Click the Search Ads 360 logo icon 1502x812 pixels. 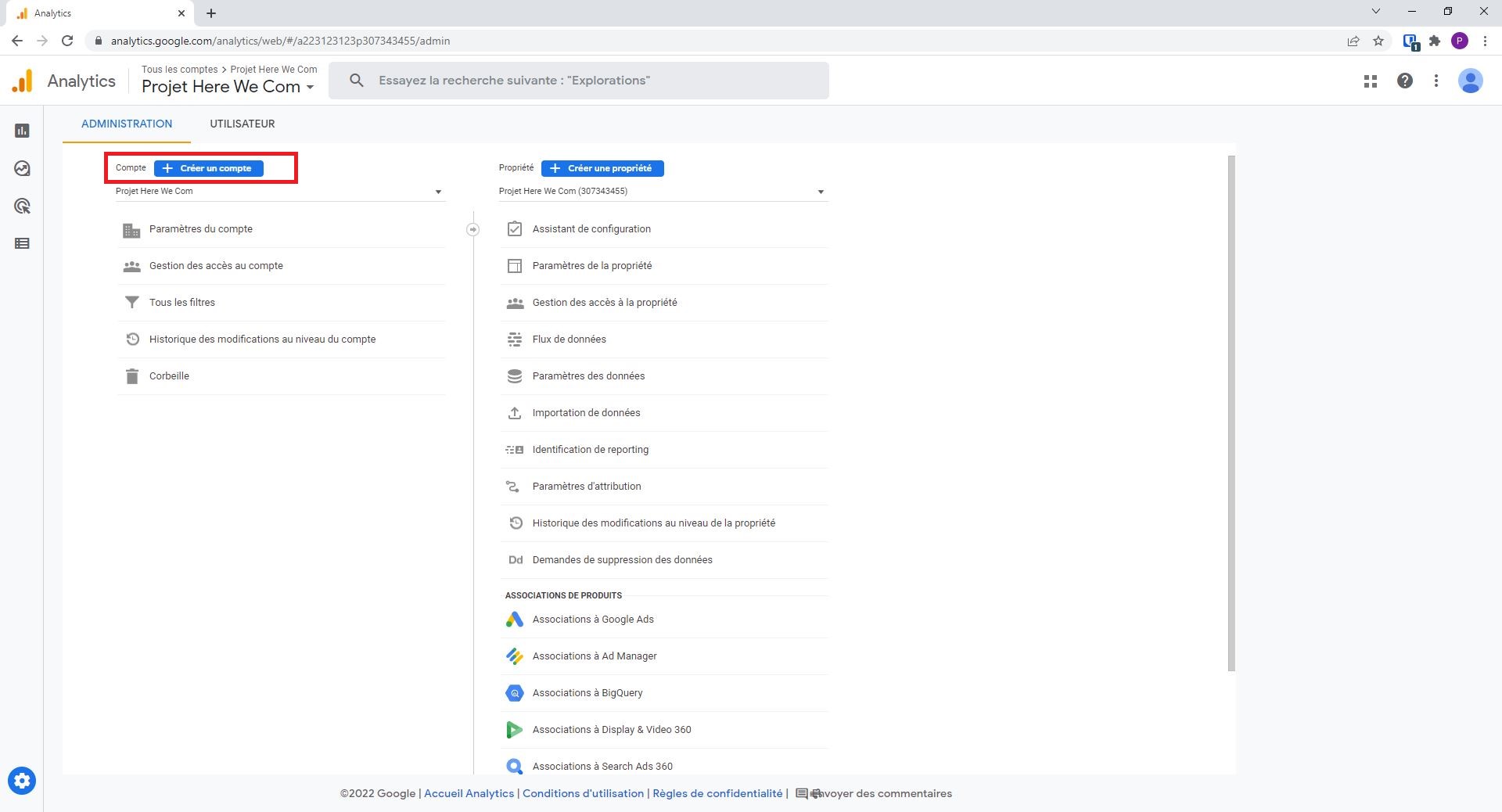pyautogui.click(x=514, y=767)
